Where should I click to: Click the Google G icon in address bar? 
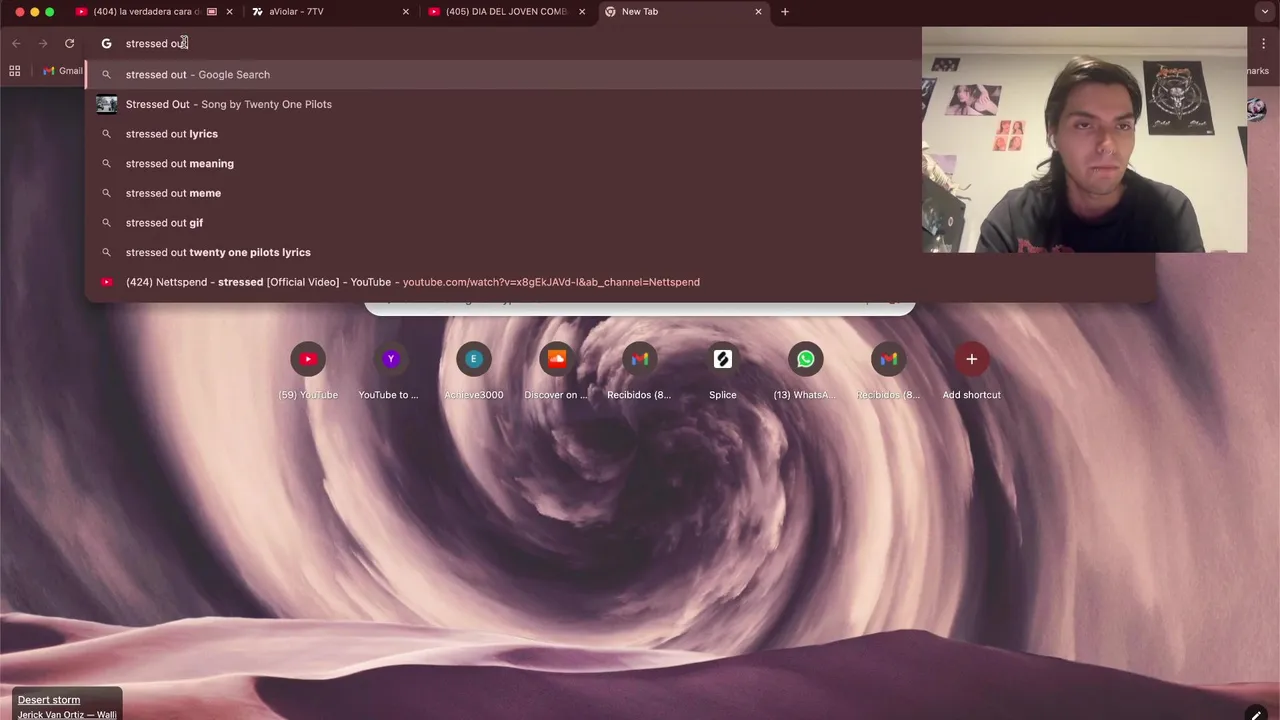click(106, 43)
